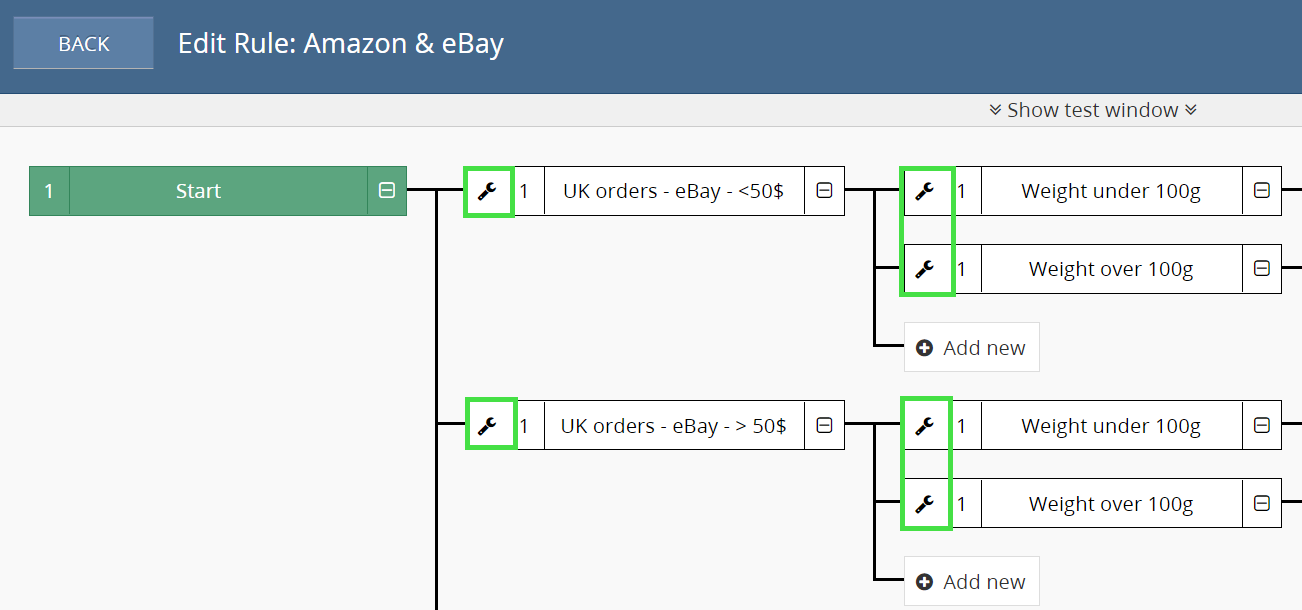Image resolution: width=1302 pixels, height=610 pixels.
Task: Open settings wrench for first Weight over 100g
Action: (926, 269)
